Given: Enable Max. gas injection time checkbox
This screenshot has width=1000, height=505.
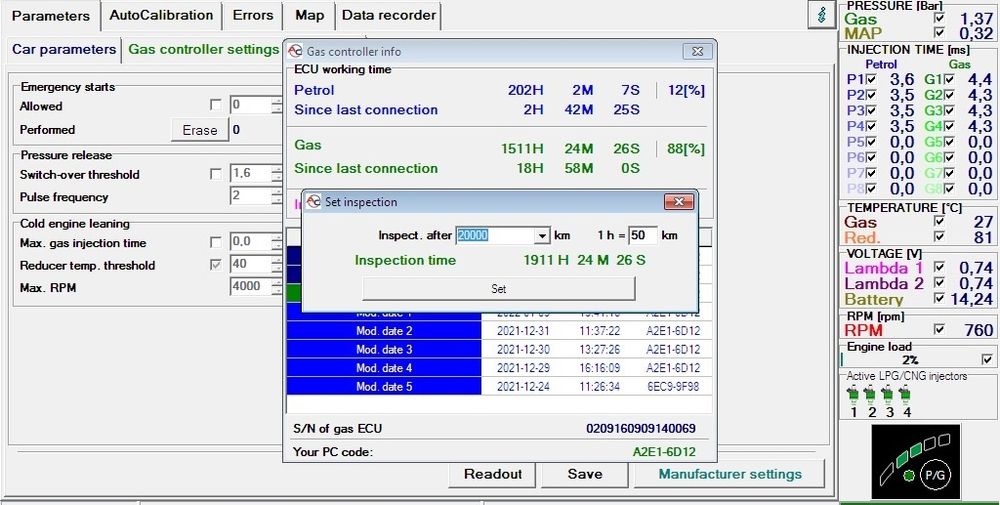Looking at the screenshot, I should coord(216,242).
